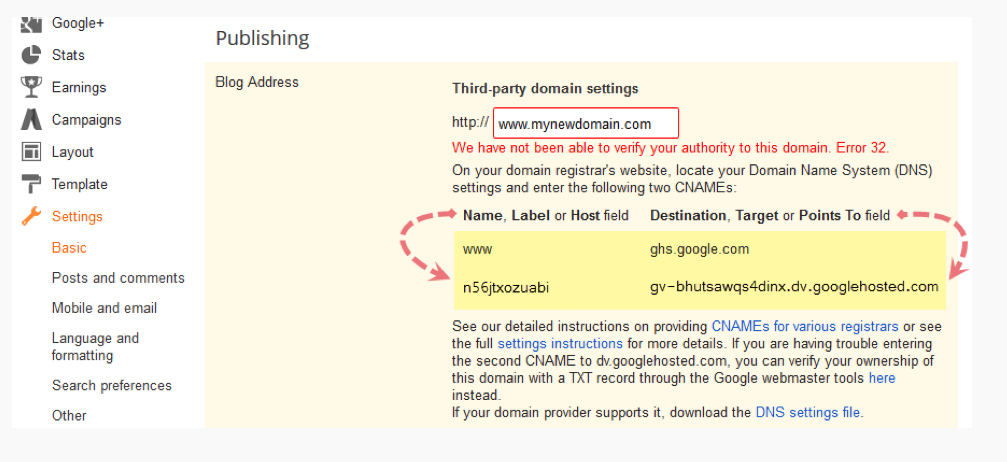Viewport: 1007px width, 462px height.
Task: Click the Blog Address label
Action: coord(257,82)
